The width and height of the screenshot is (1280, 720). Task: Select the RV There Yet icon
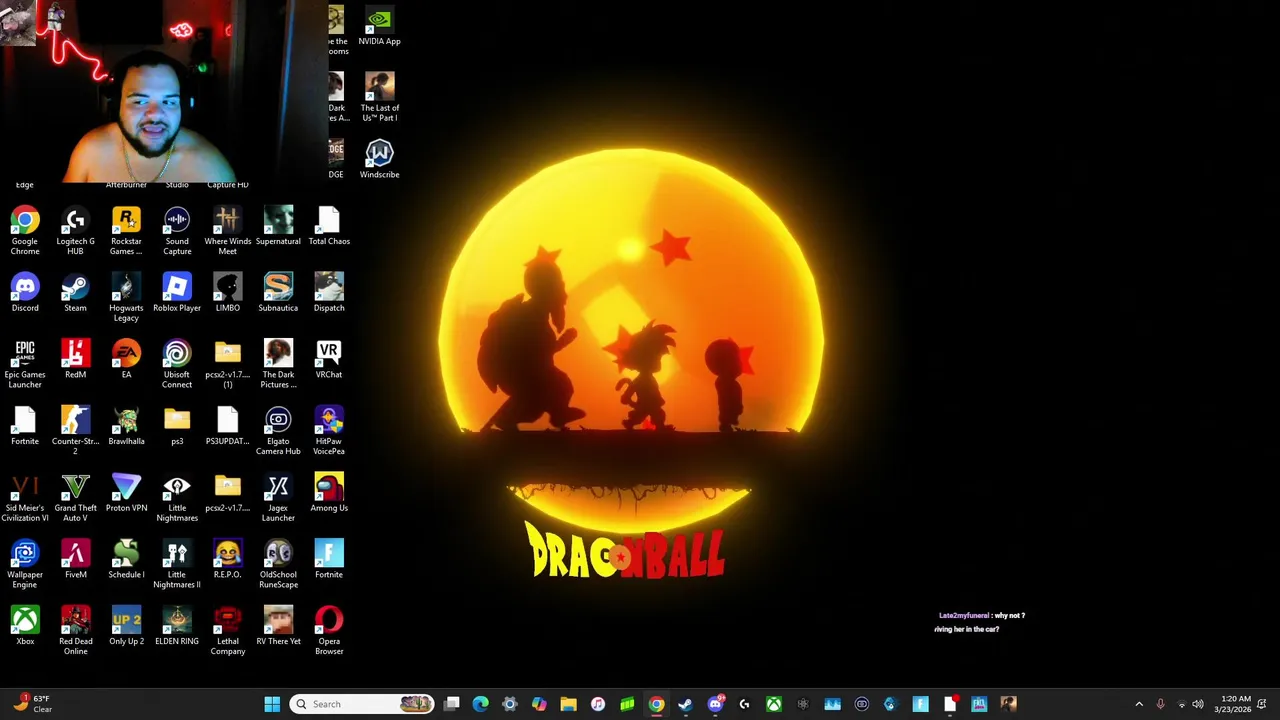click(278, 626)
